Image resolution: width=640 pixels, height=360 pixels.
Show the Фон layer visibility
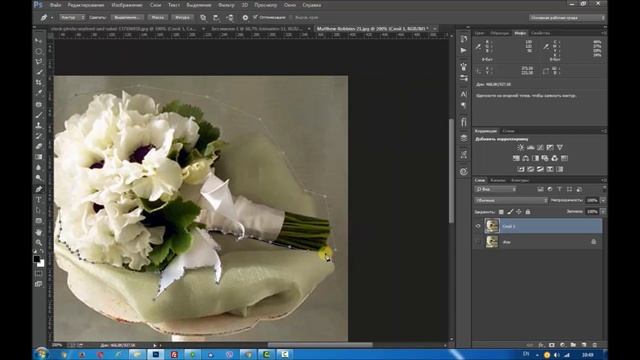(x=478, y=242)
